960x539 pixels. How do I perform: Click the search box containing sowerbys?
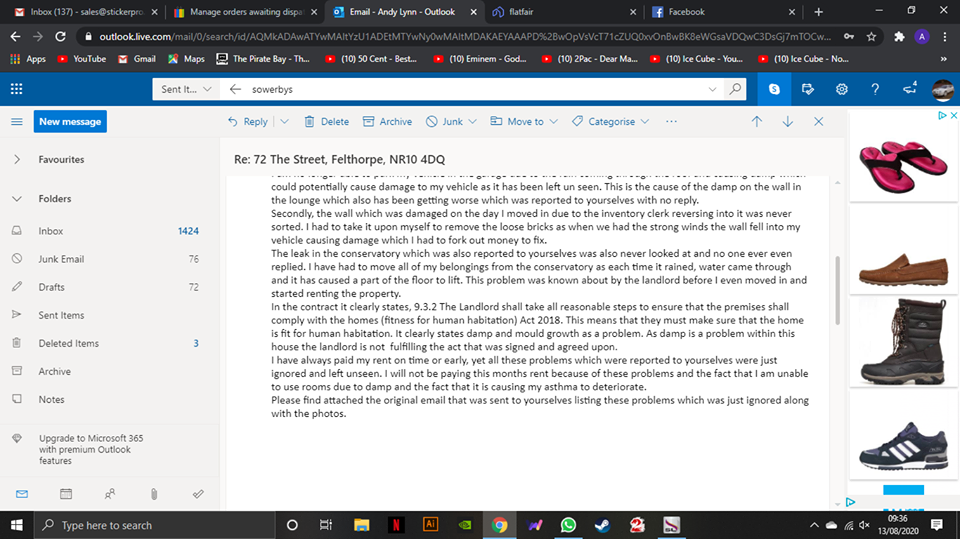click(480, 89)
